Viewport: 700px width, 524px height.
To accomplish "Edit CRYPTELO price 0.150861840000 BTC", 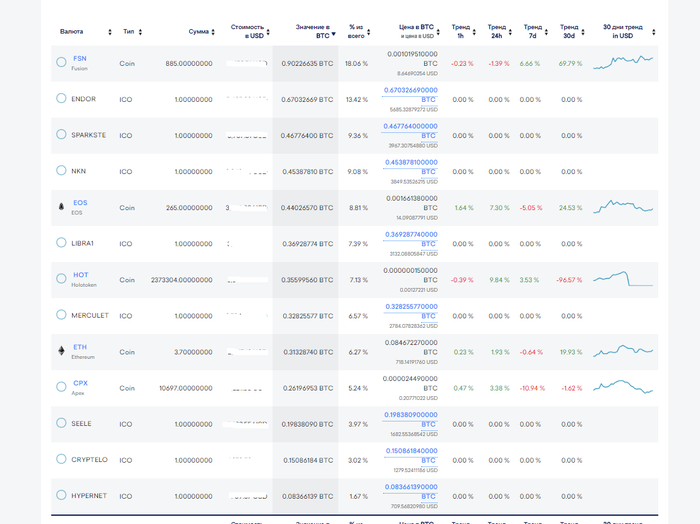I will point(412,455).
